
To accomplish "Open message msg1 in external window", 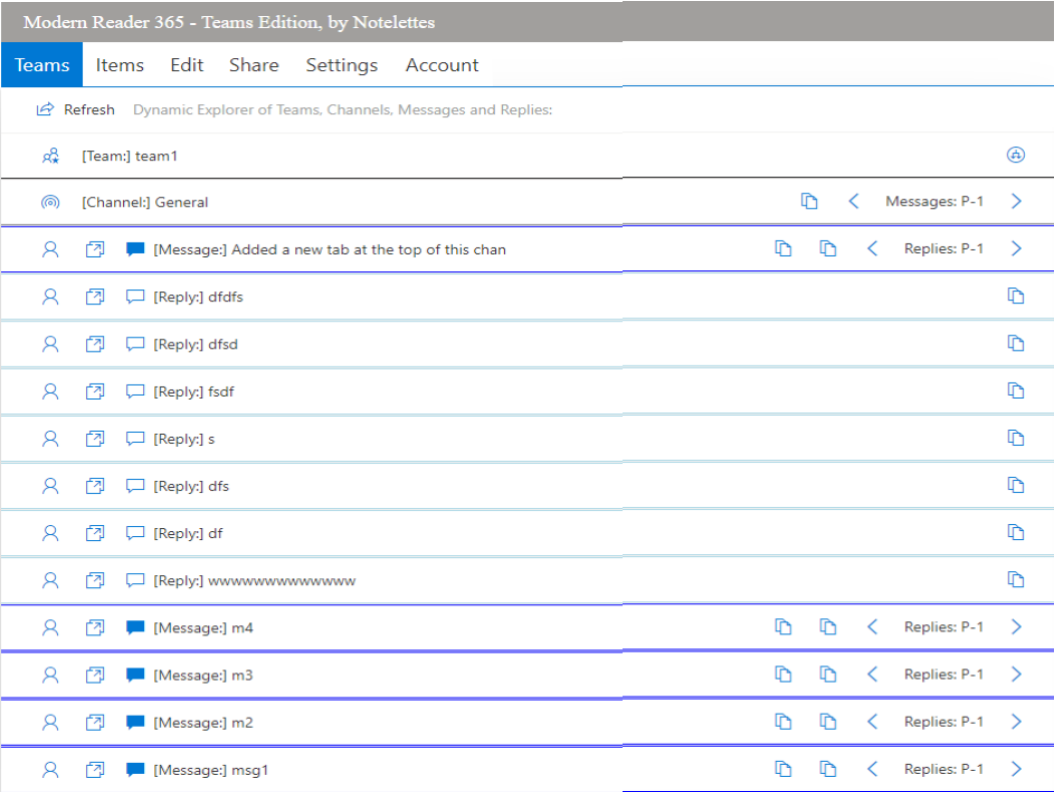I will 95,770.
